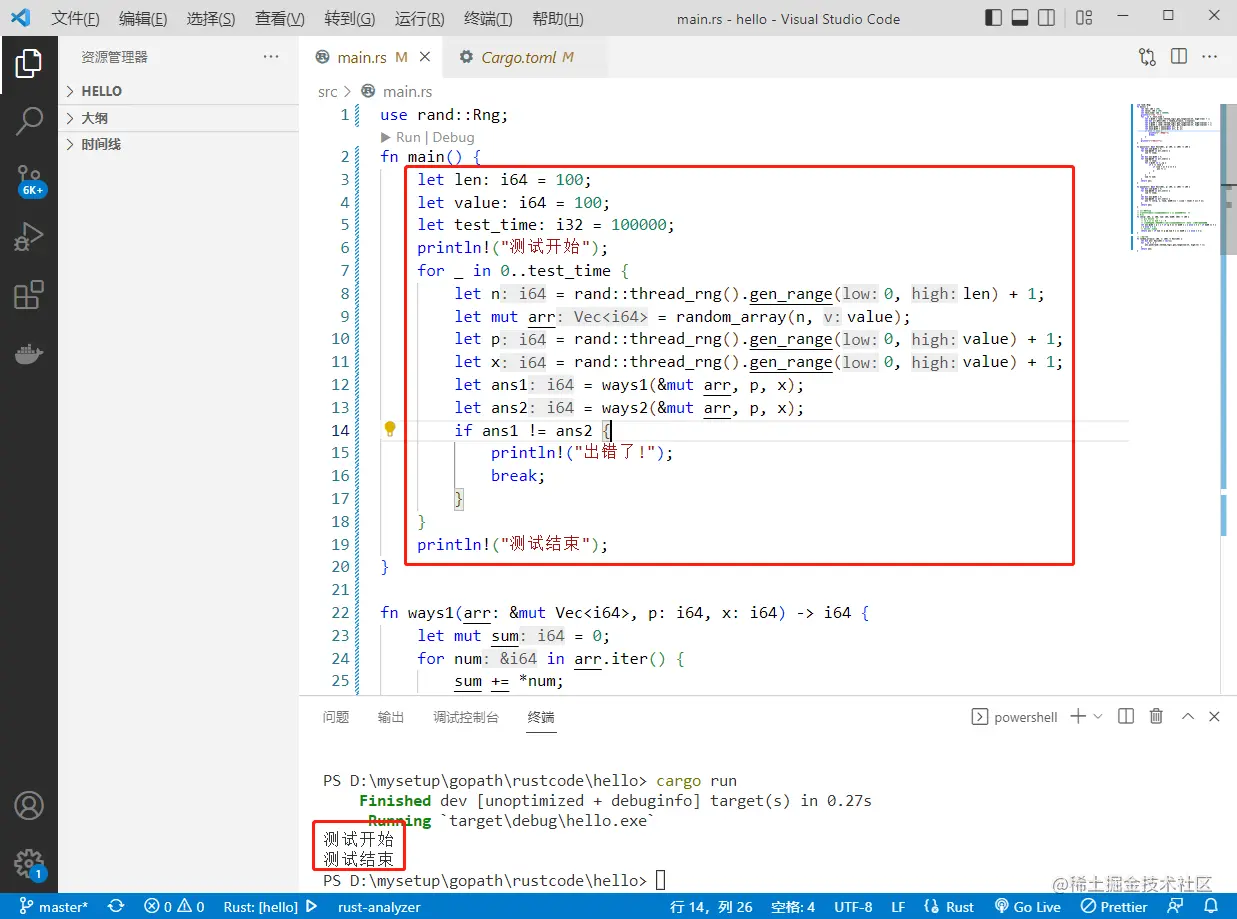Screen dimensions: 1237x919
Task: Click Run code lens above fn main
Action: coord(408,137)
